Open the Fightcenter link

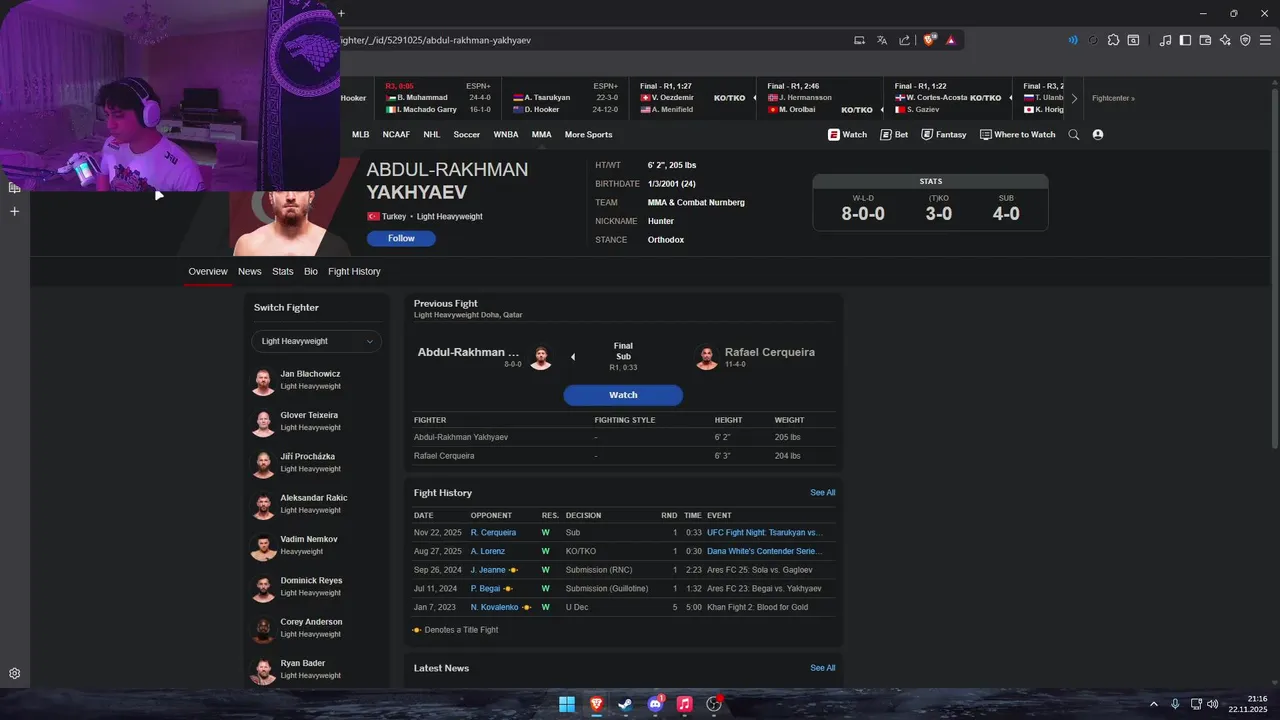pos(1113,98)
